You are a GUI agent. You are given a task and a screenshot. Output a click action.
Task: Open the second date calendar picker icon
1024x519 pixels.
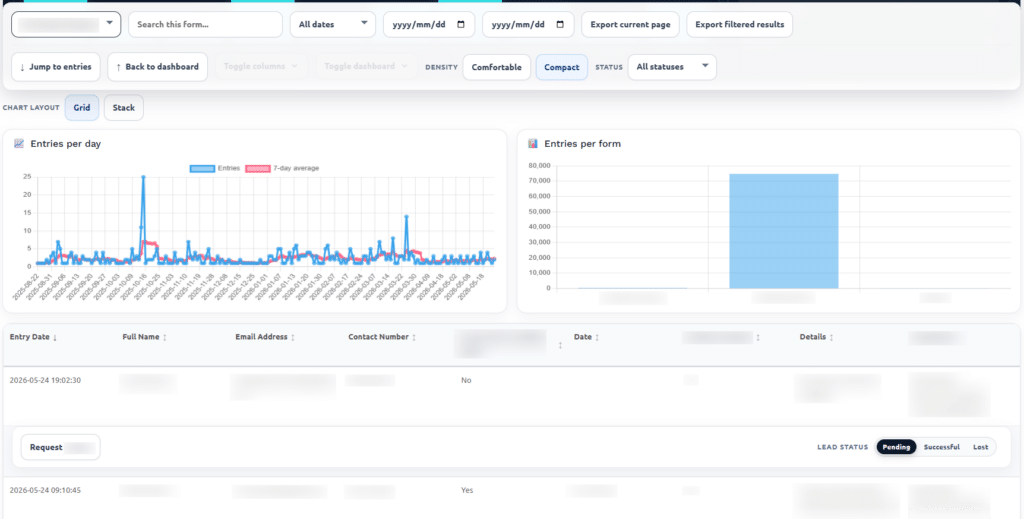[560, 25]
